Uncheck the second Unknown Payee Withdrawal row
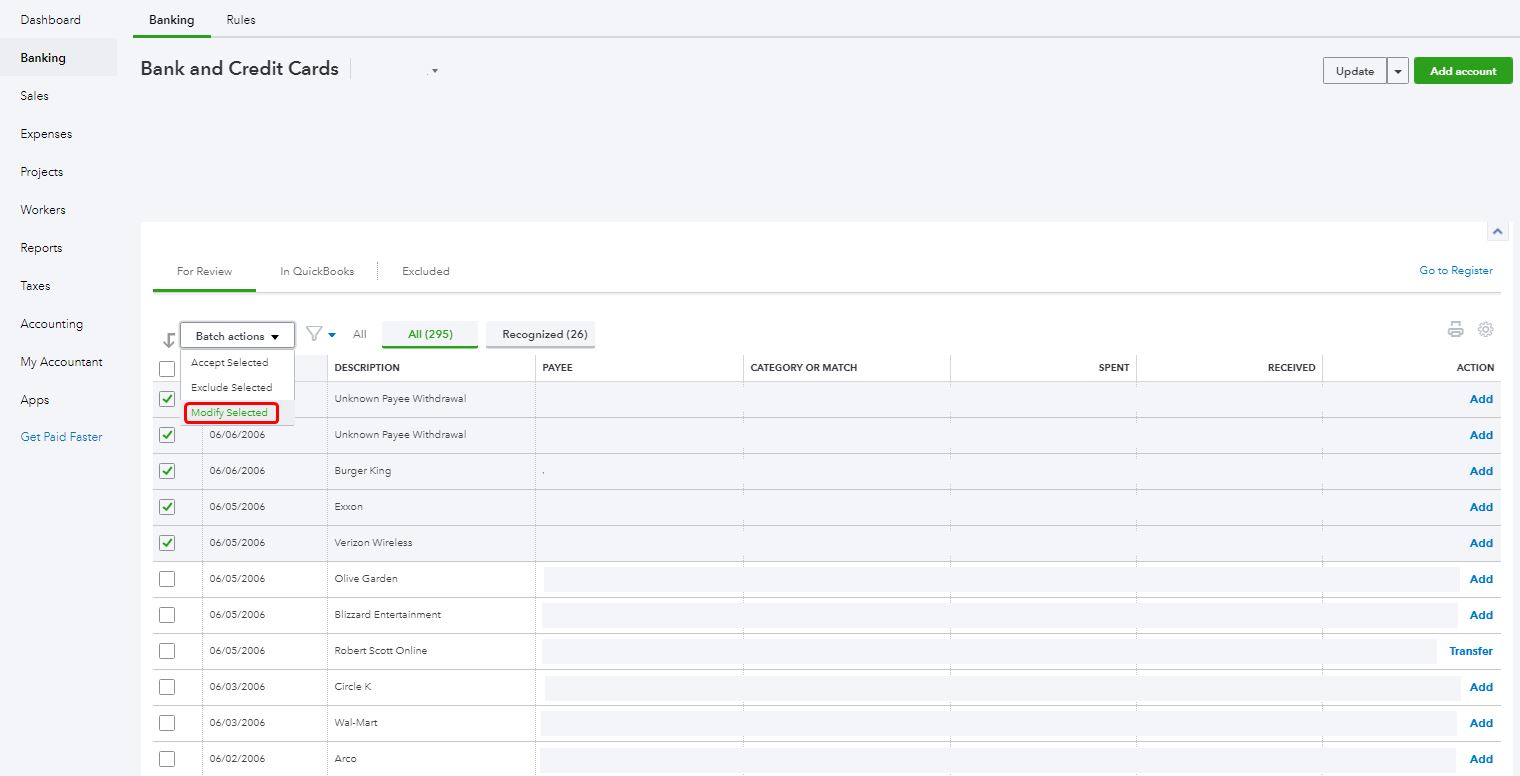 (167, 435)
